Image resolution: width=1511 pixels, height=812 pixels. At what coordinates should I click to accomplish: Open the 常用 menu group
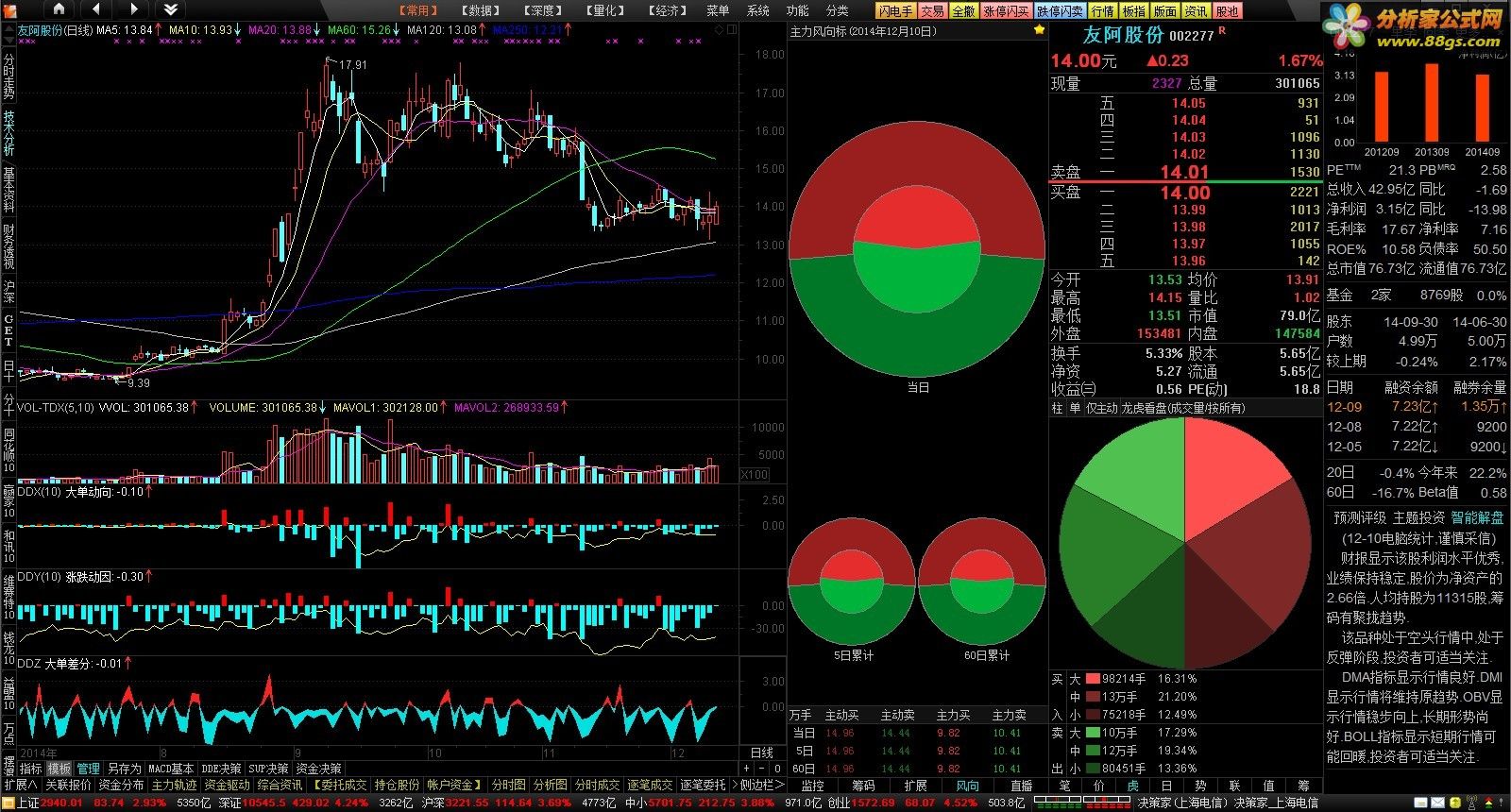tap(417, 10)
